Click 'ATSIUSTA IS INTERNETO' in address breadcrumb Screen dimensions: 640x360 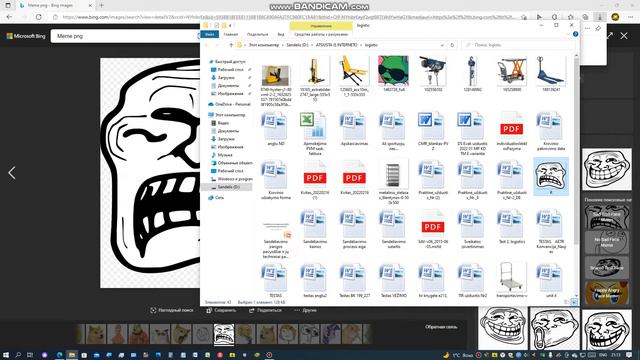click(336, 45)
